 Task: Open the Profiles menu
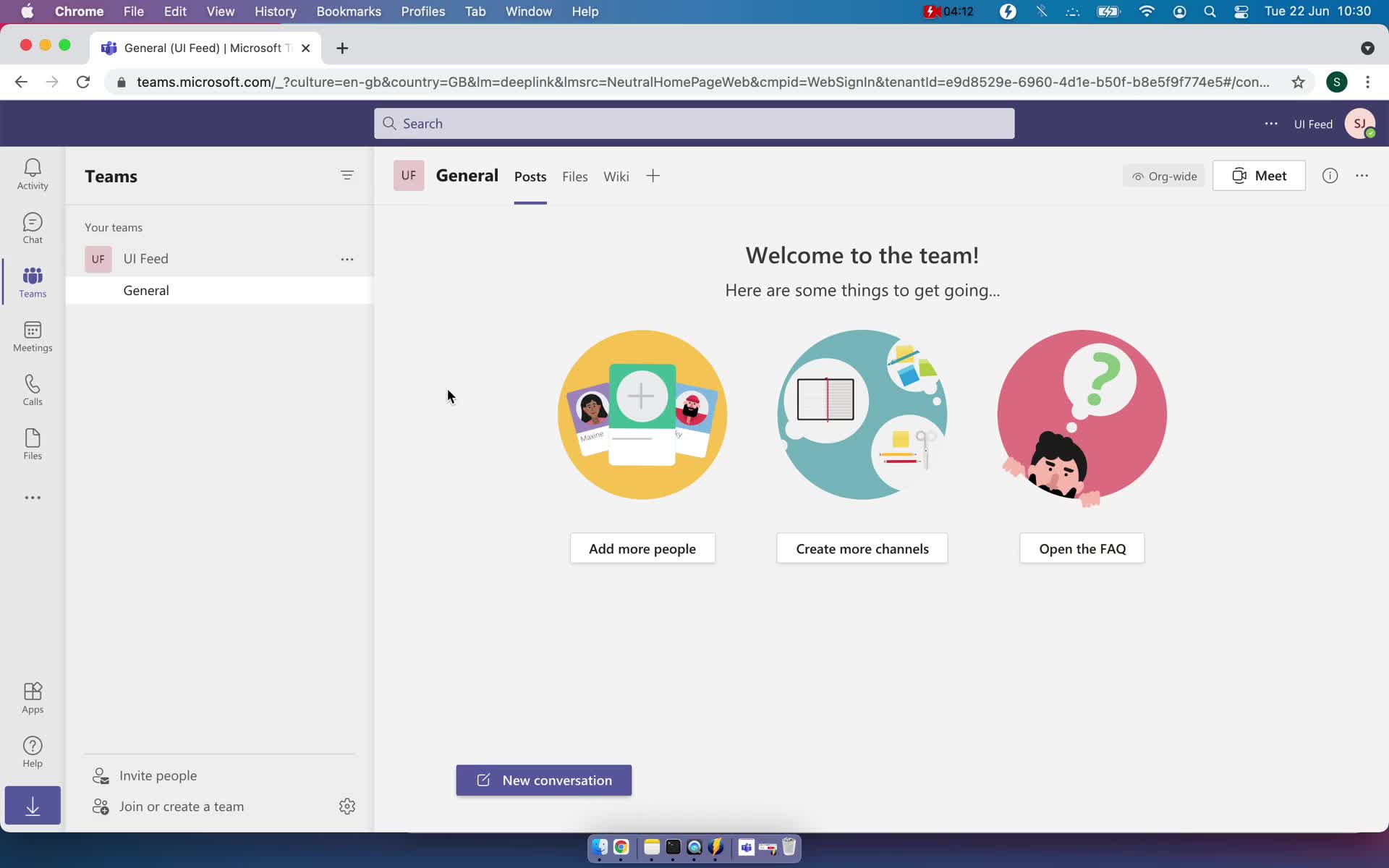tap(423, 12)
